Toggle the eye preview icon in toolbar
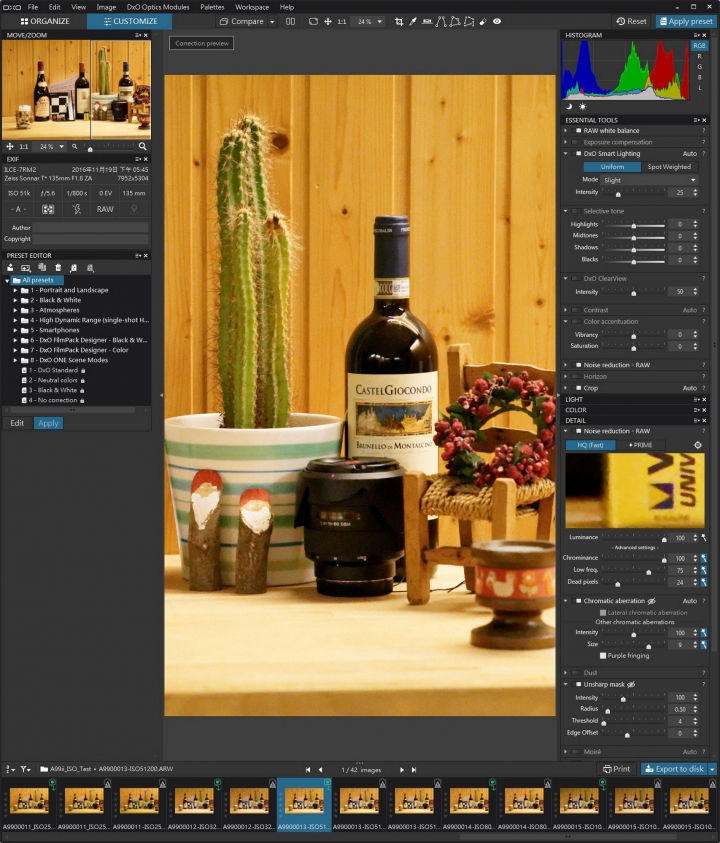The width and height of the screenshot is (720, 843). coord(497,22)
